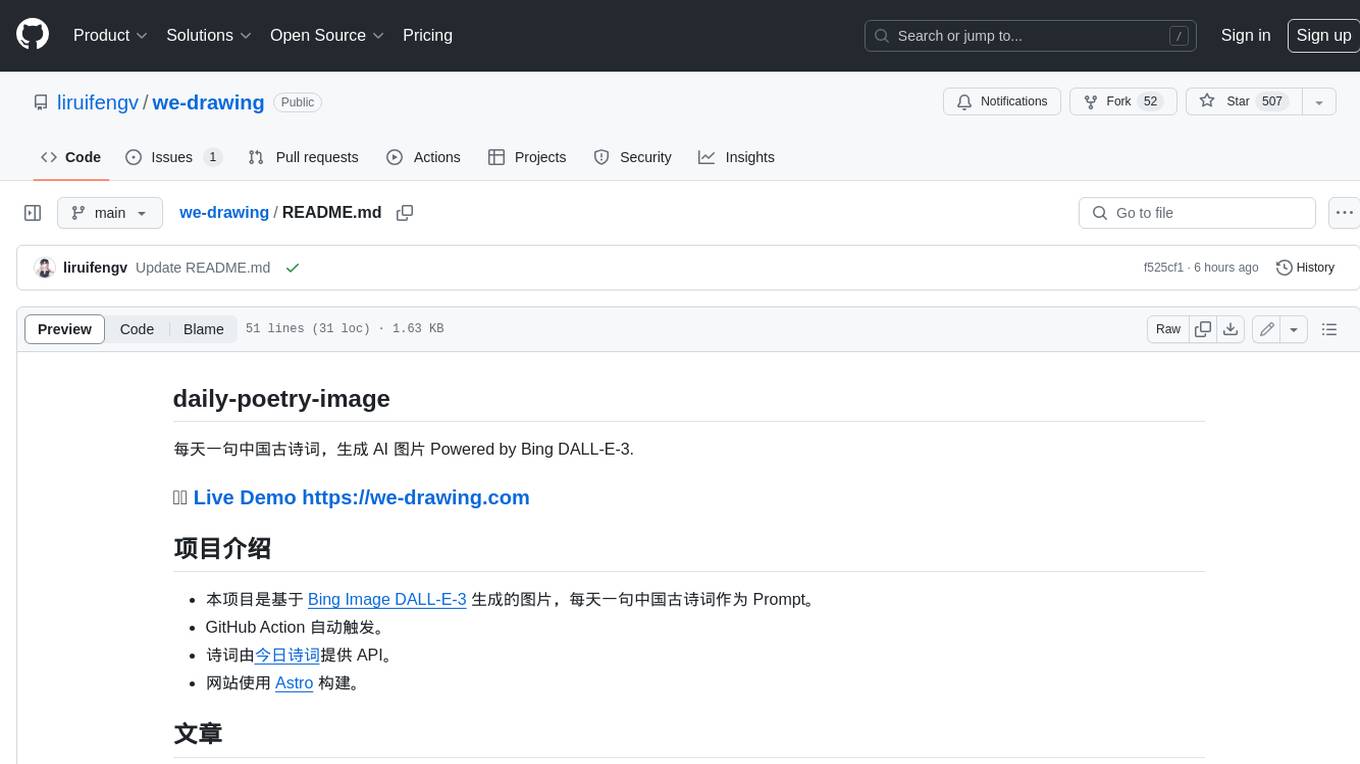Focus the Go to file field
This screenshot has height=764, width=1360.
pyautogui.click(x=1197, y=213)
